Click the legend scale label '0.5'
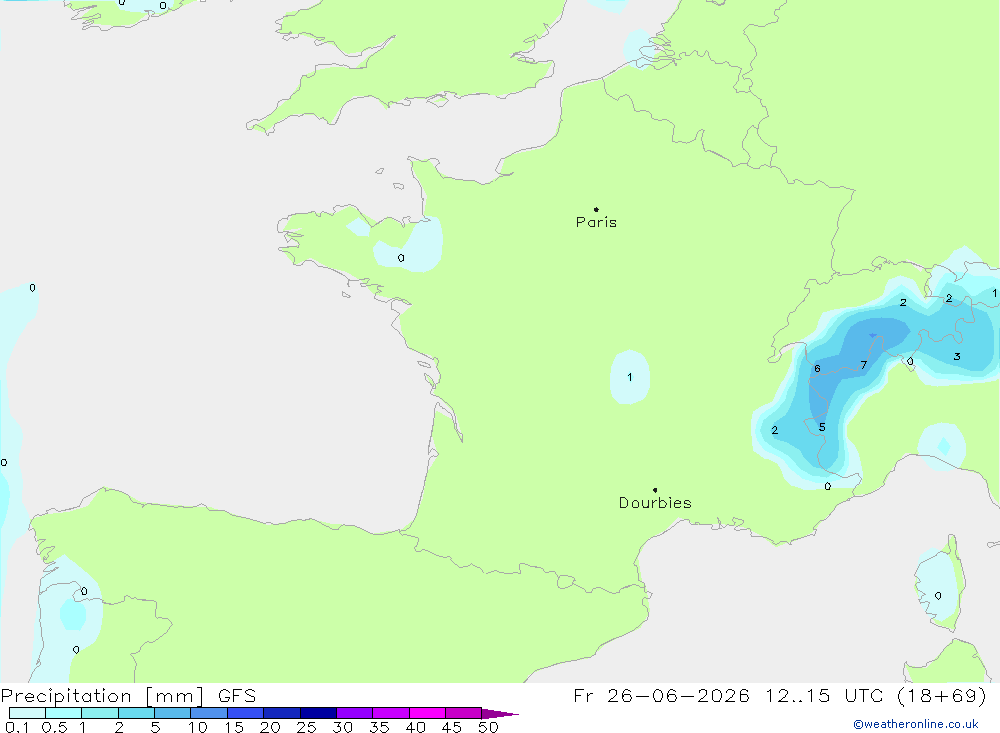This screenshot has width=1000, height=733. pyautogui.click(x=54, y=727)
